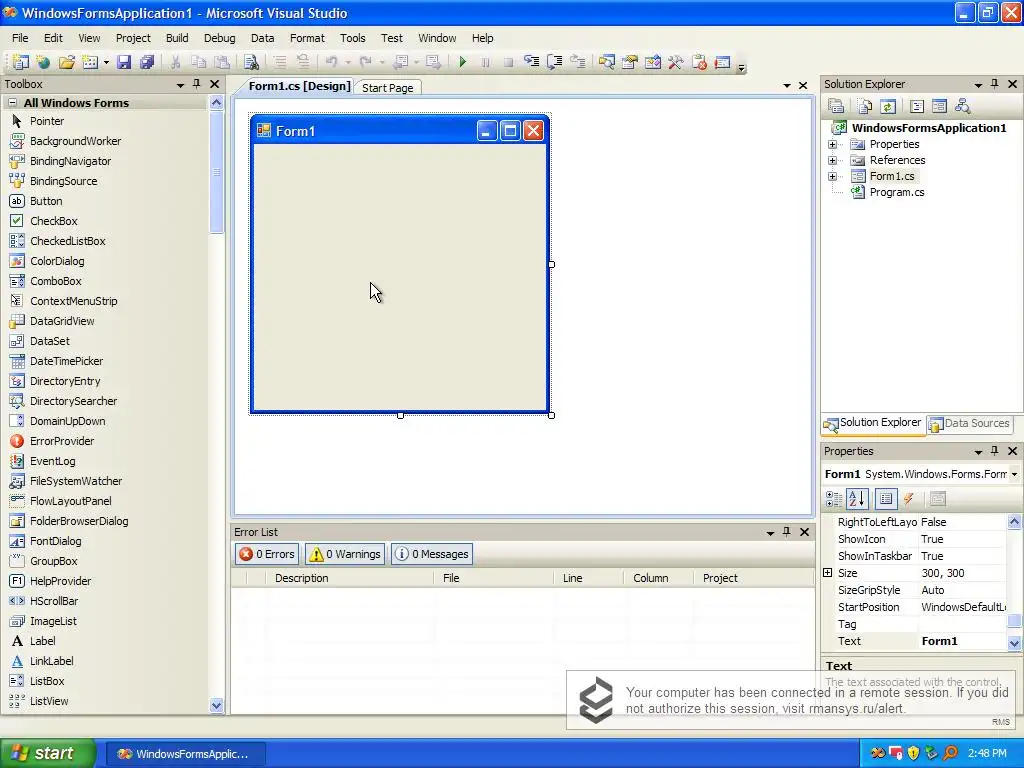
Task: Sort error list by Project column header
Action: pyautogui.click(x=754, y=578)
